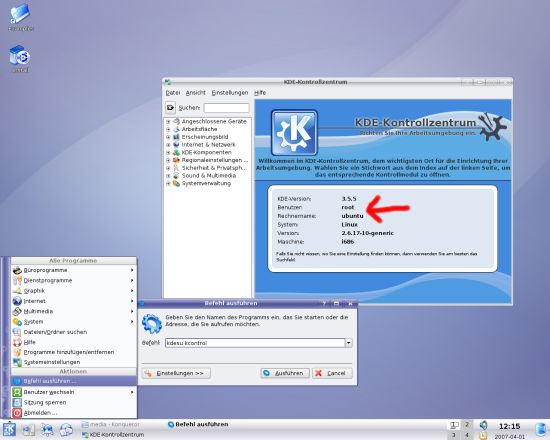Click the volume speaker icon in the system tray
This screenshot has width=550, height=440.
click(483, 425)
